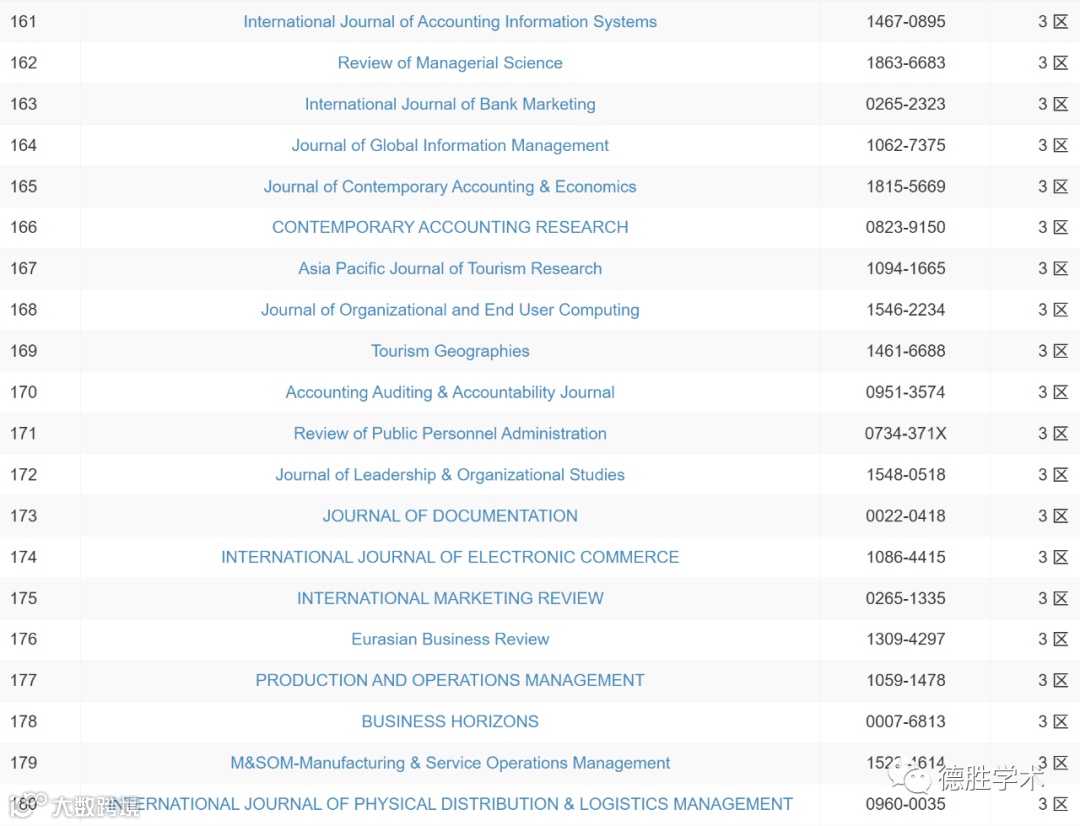Select ISSN 1309-4297 cell

click(906, 639)
